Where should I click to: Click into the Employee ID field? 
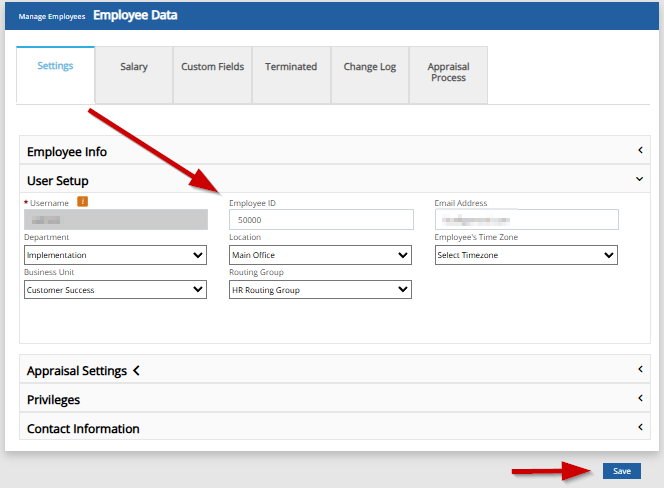[320, 220]
